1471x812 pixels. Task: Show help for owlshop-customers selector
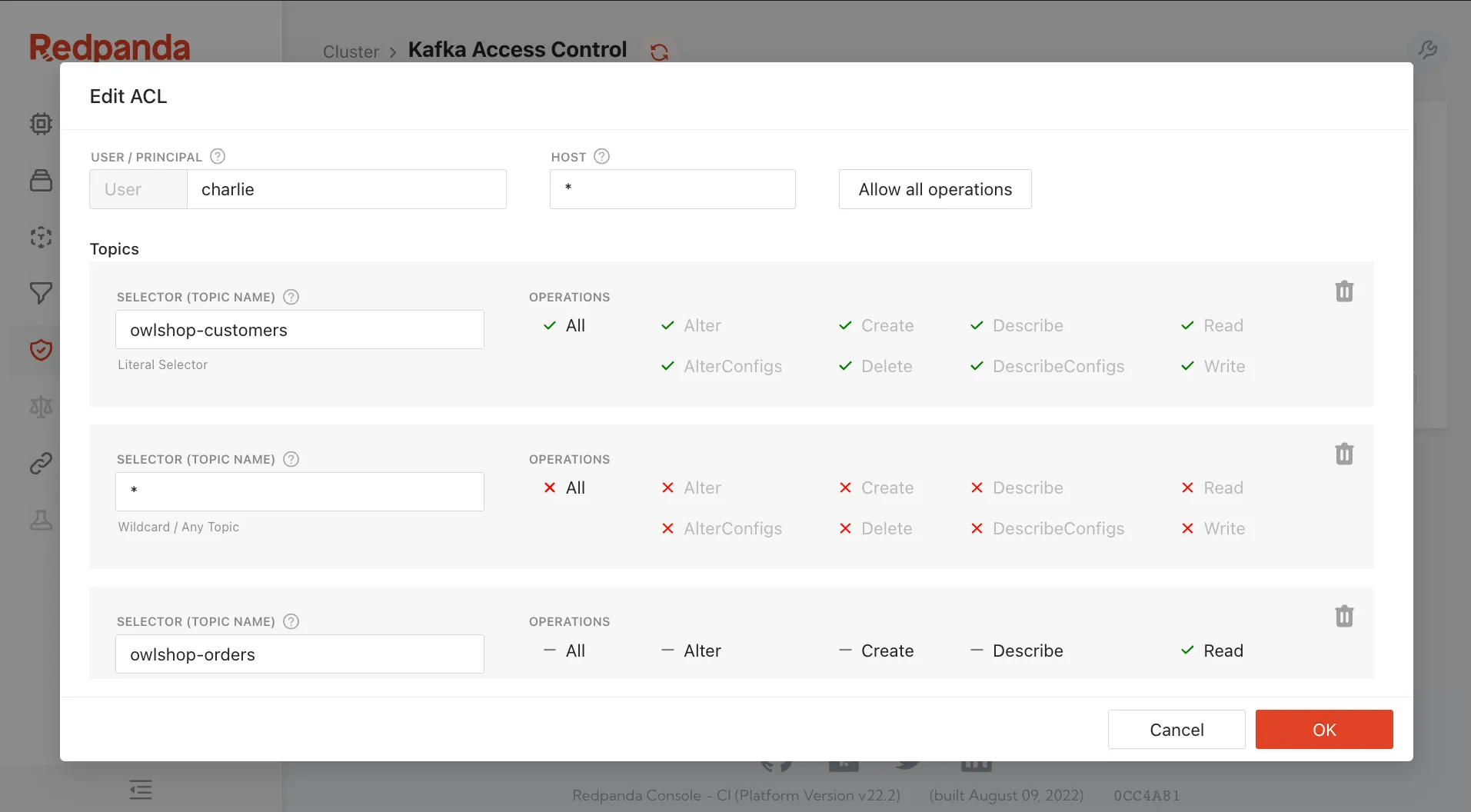[291, 297]
